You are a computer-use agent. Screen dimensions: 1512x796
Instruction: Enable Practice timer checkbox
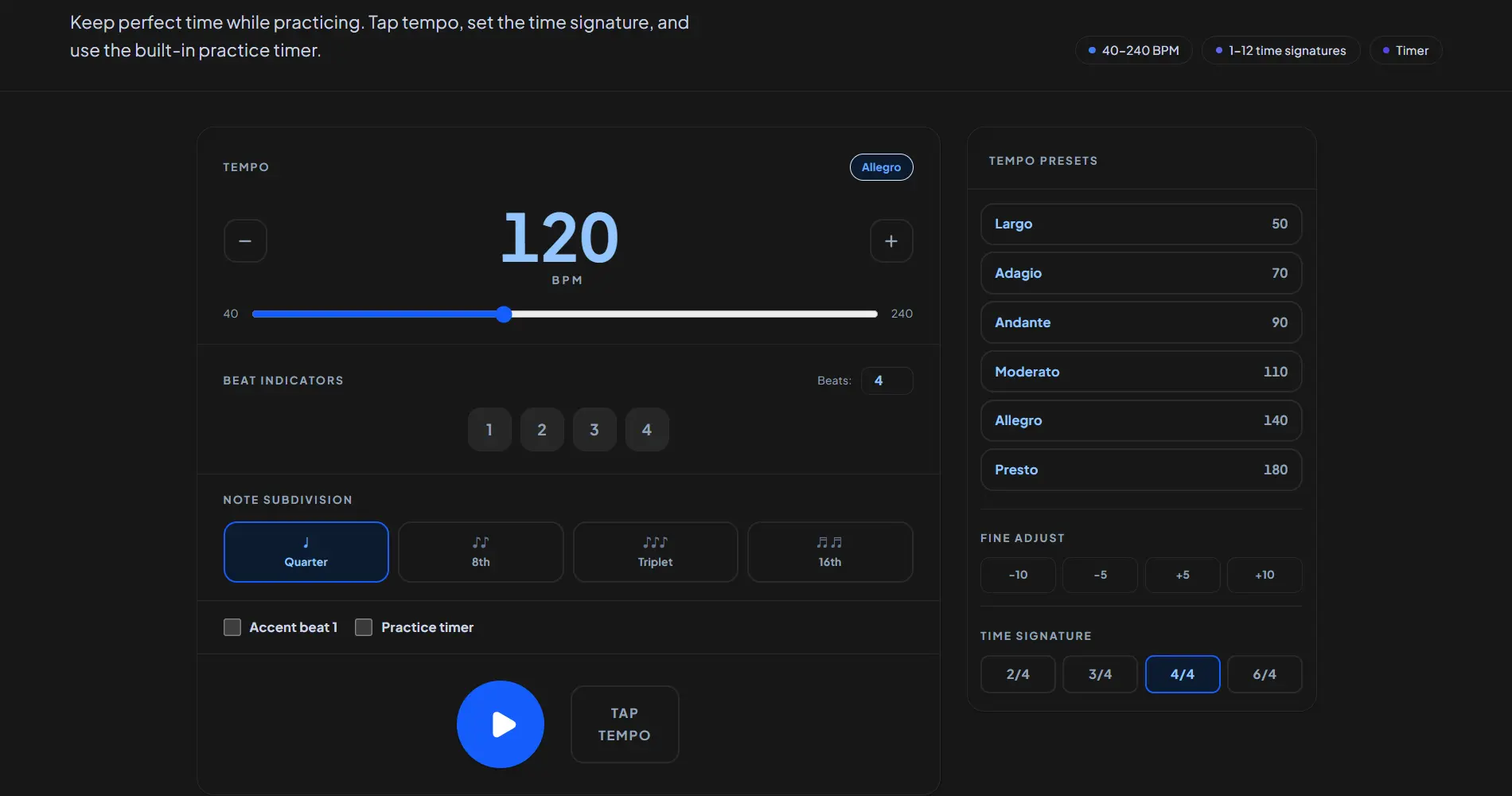point(364,627)
